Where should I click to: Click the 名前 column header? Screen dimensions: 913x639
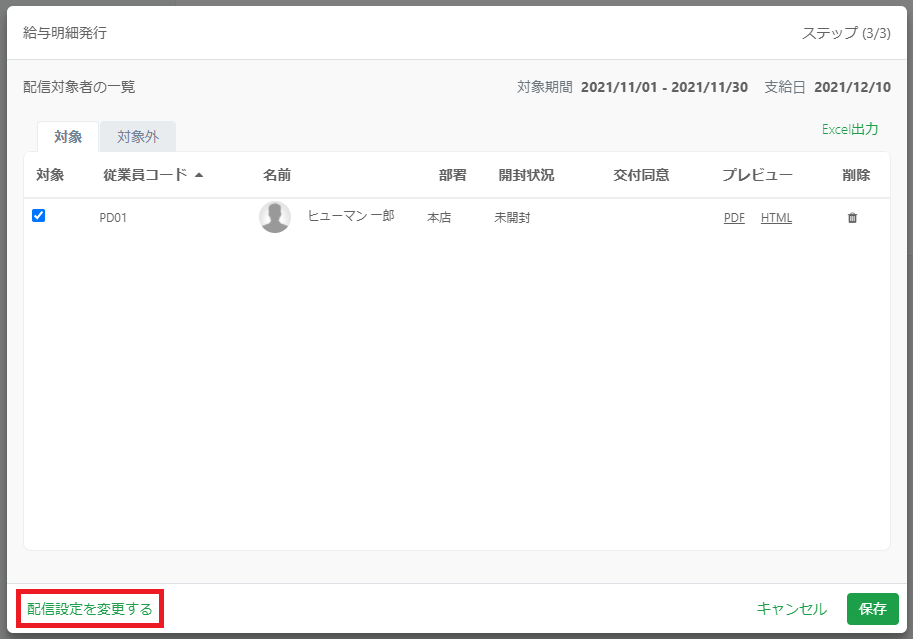click(x=277, y=175)
